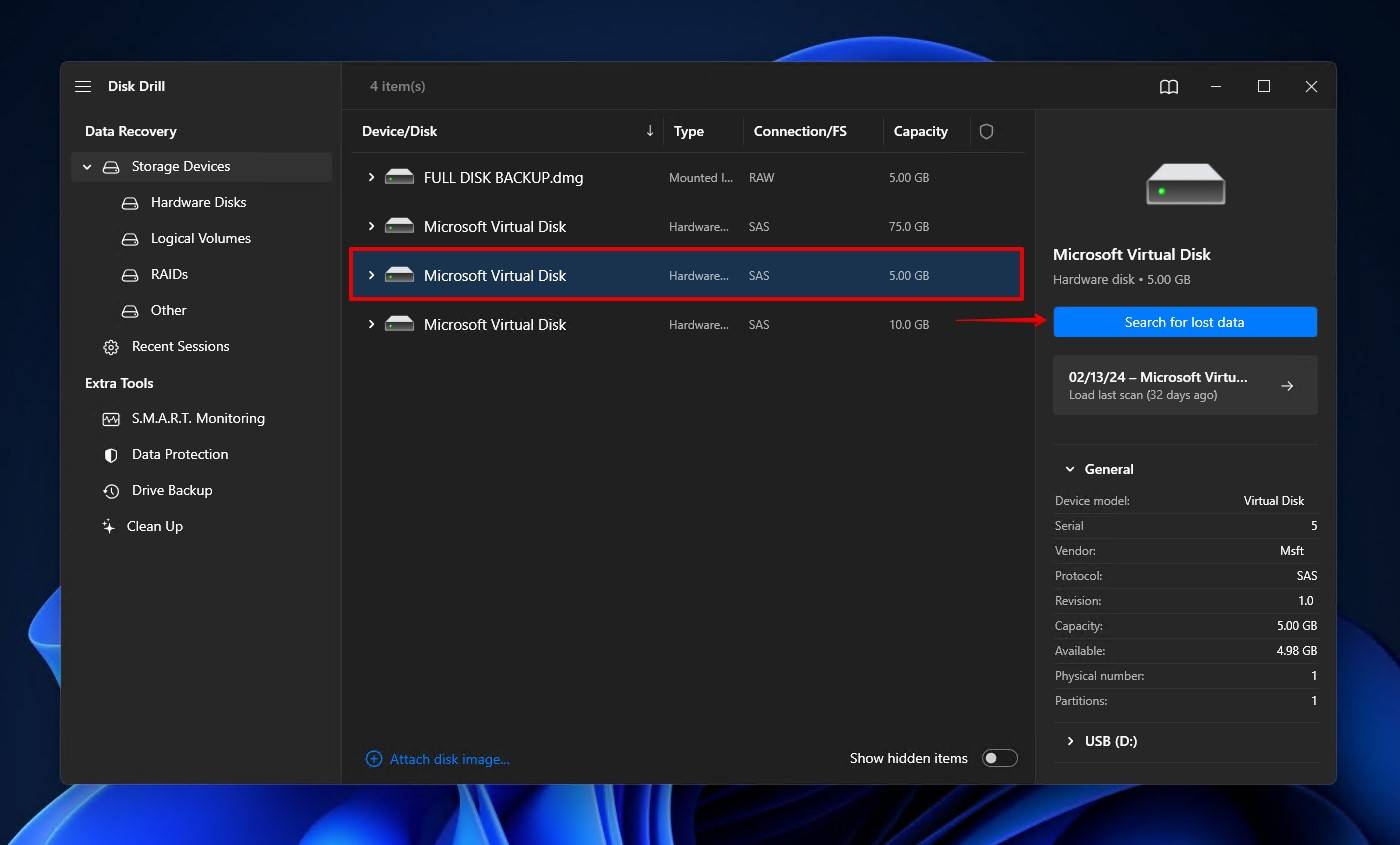Load the 02/13/24 last scan session
Viewport: 1400px width, 845px height.
(x=1185, y=385)
